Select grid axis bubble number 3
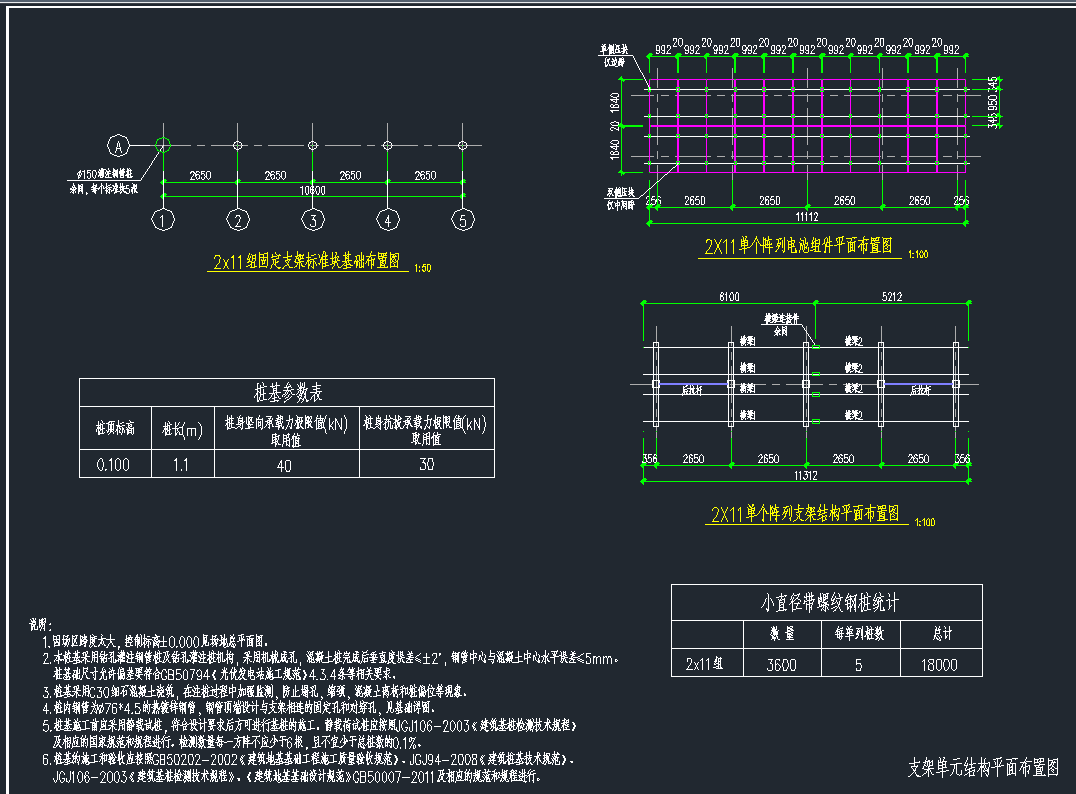1076x794 pixels. click(x=313, y=219)
